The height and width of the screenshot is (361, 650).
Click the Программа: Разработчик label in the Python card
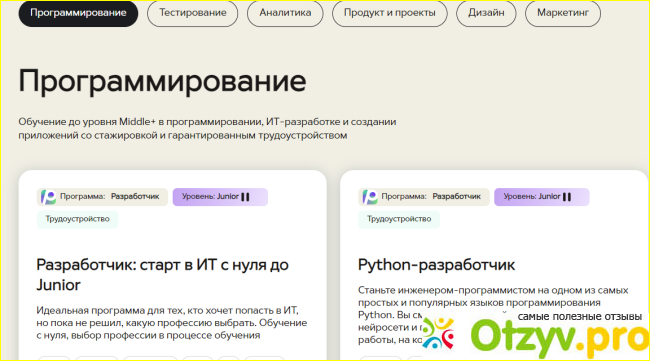click(x=424, y=197)
